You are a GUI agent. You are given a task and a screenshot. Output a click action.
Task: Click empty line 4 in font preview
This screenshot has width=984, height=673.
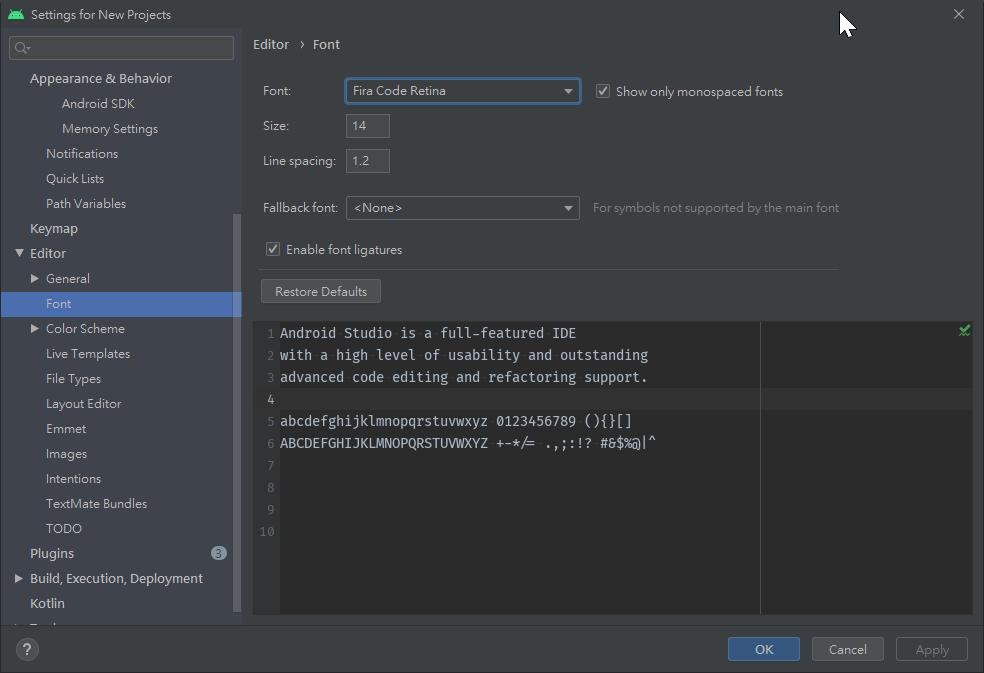click(520, 399)
